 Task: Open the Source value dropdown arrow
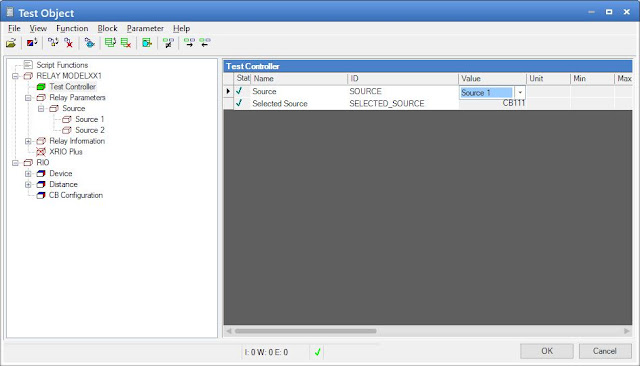pos(520,92)
